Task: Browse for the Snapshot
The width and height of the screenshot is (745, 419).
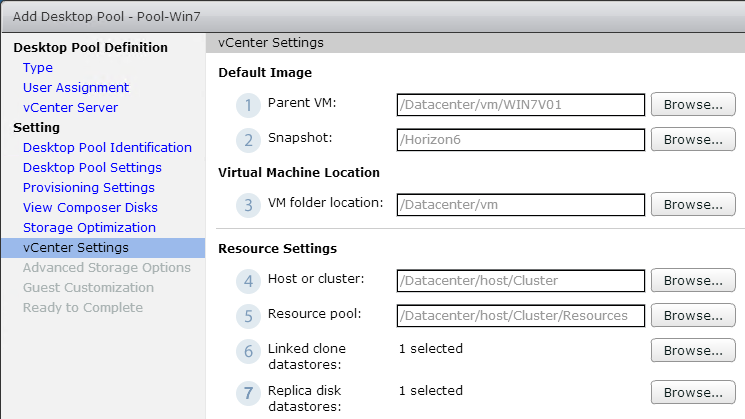Action: pyautogui.click(x=693, y=140)
